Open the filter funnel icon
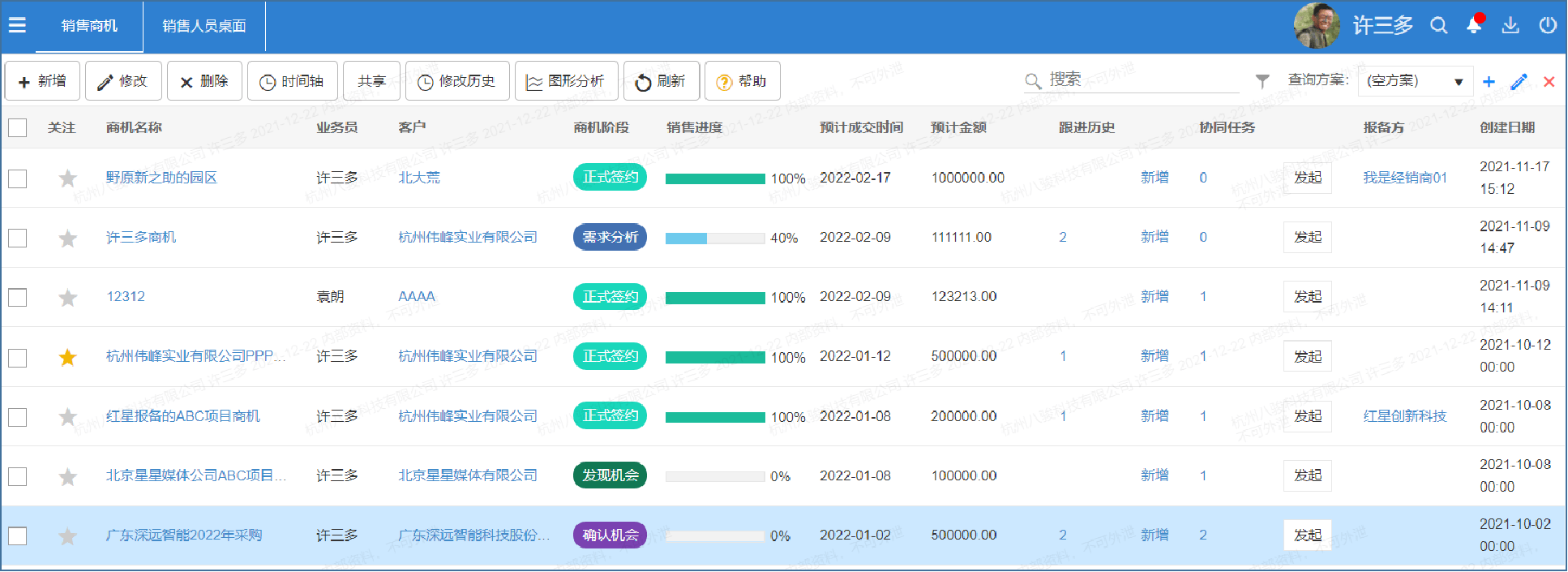The image size is (1568, 572). 1262,80
